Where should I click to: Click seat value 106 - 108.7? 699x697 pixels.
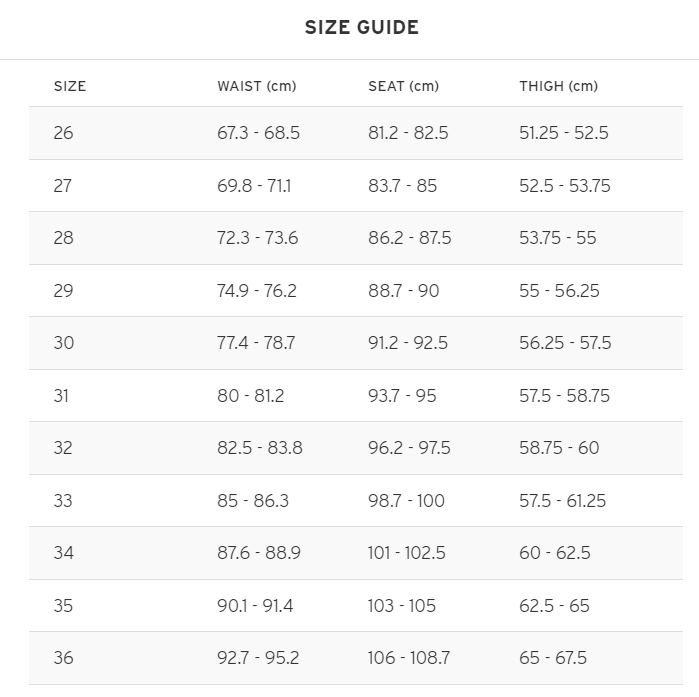pos(409,658)
